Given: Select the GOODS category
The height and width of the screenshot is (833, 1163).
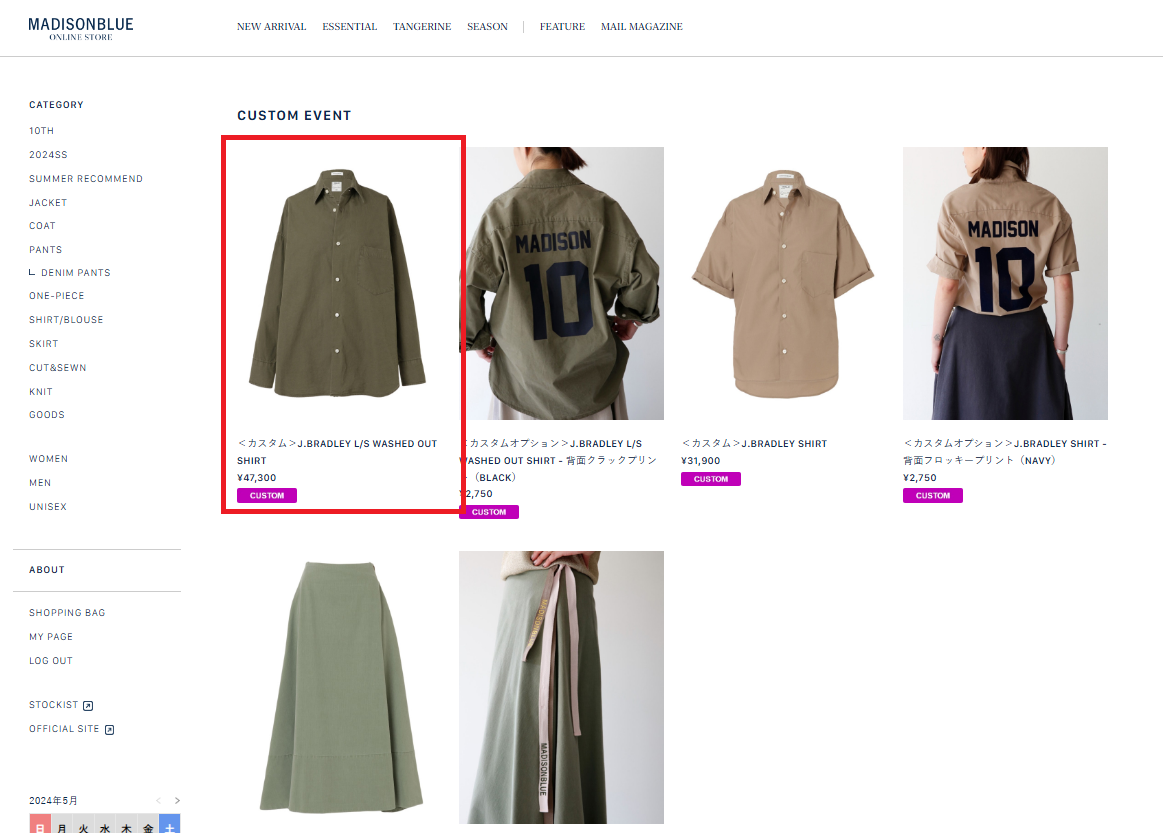Looking at the screenshot, I should coord(47,415).
